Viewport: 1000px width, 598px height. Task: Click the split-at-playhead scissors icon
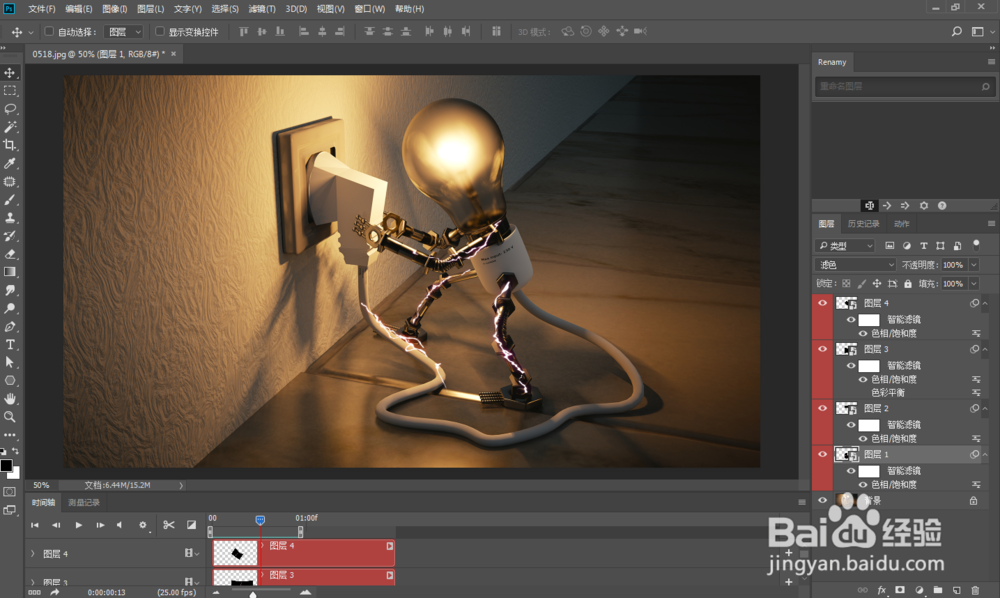[x=168, y=525]
